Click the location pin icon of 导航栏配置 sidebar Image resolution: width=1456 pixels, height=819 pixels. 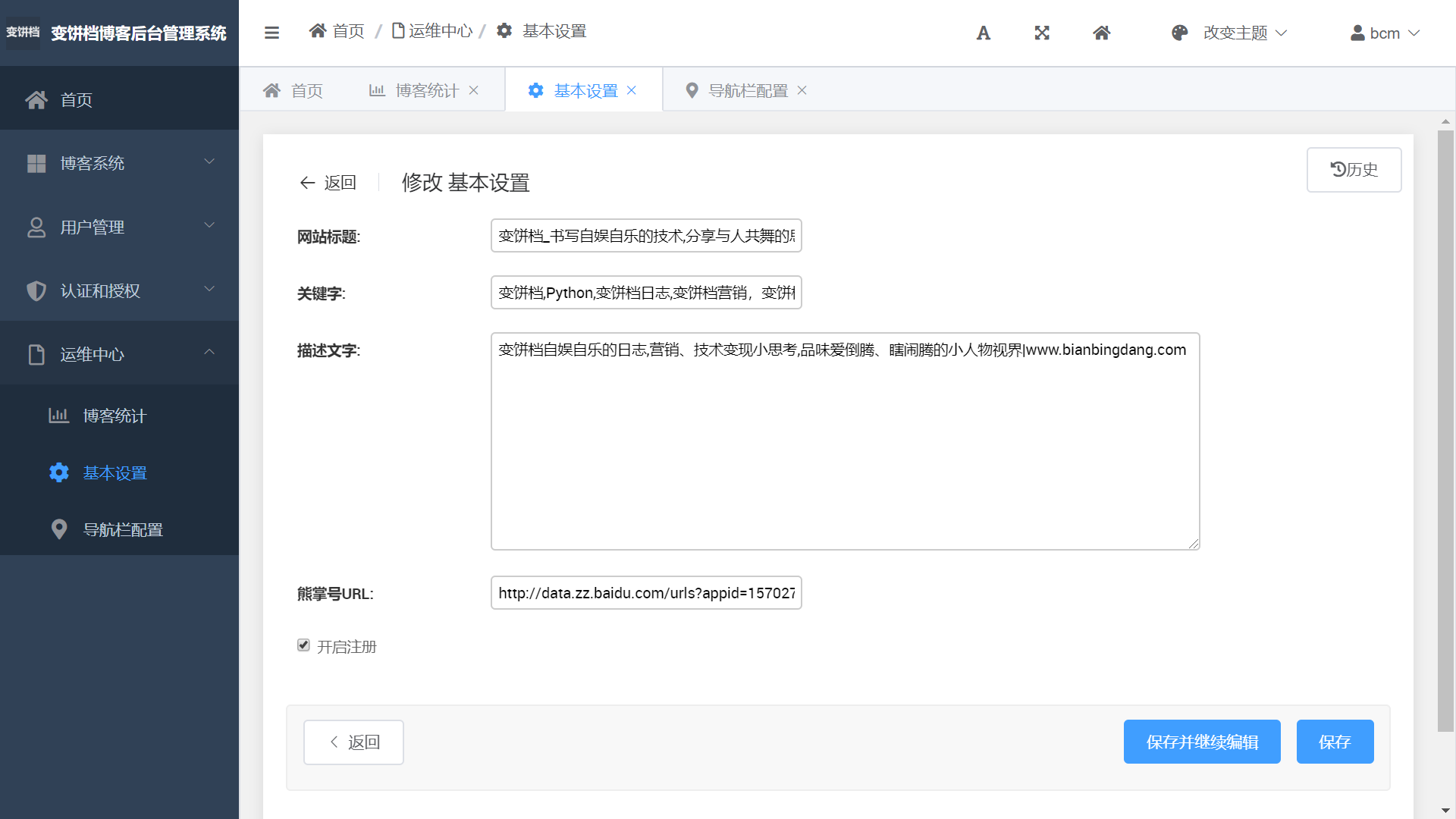tap(58, 529)
